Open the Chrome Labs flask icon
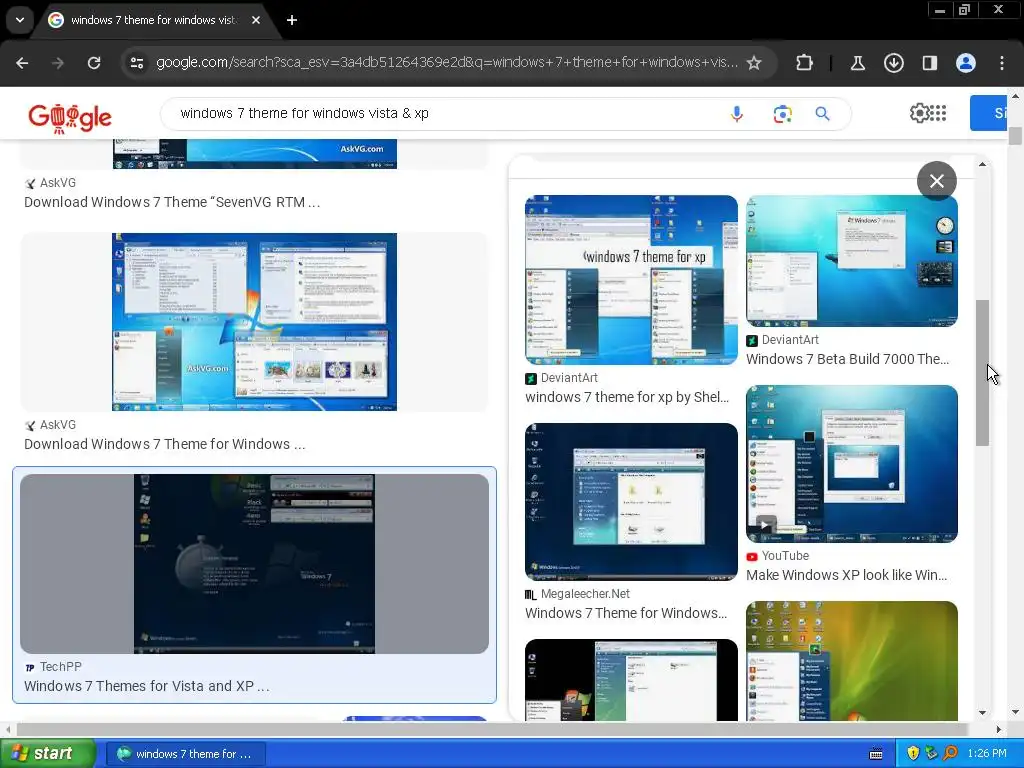 click(x=857, y=63)
